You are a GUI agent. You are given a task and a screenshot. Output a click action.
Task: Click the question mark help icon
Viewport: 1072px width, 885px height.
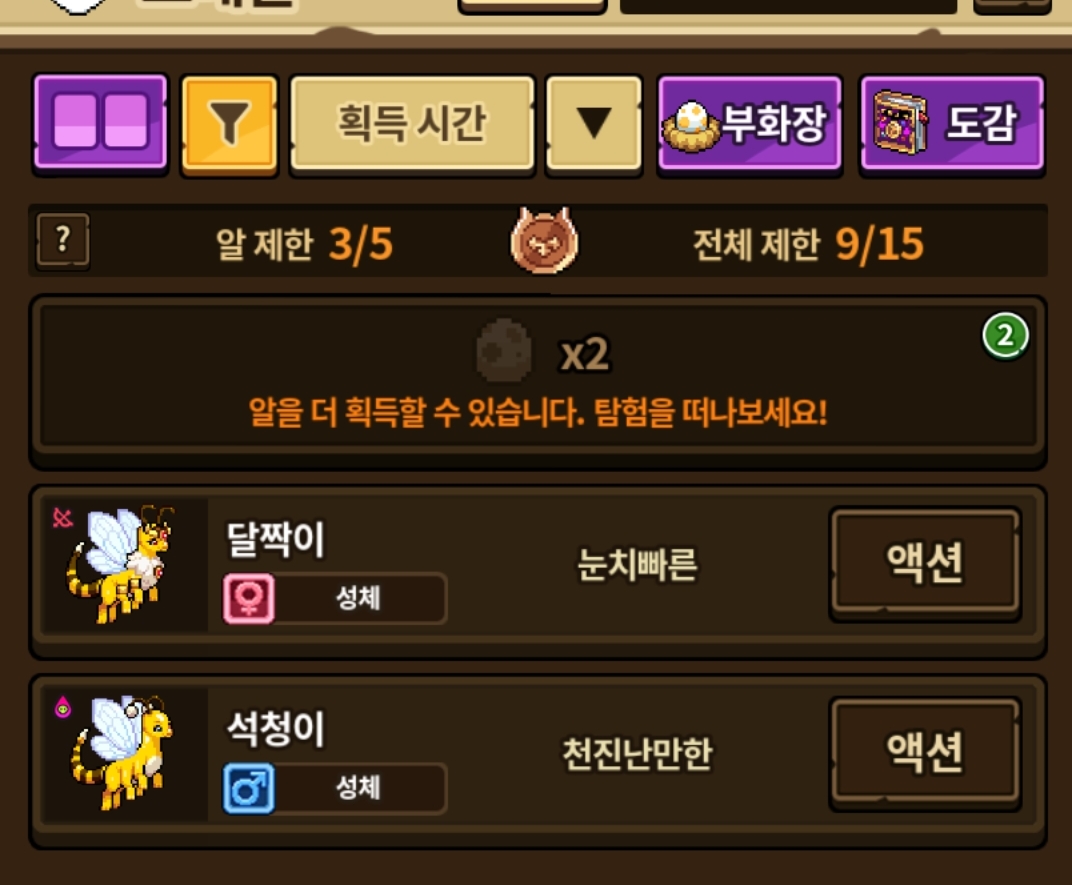(63, 240)
